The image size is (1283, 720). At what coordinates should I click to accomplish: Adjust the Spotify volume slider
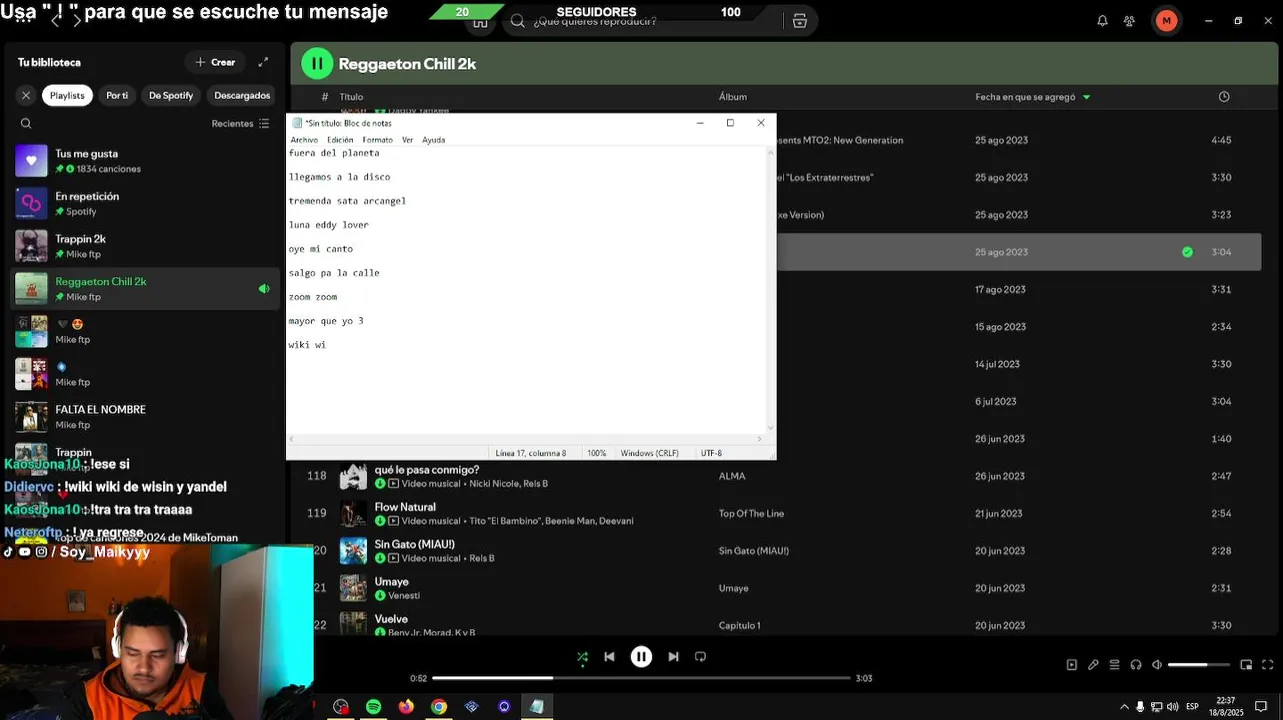tap(1199, 665)
